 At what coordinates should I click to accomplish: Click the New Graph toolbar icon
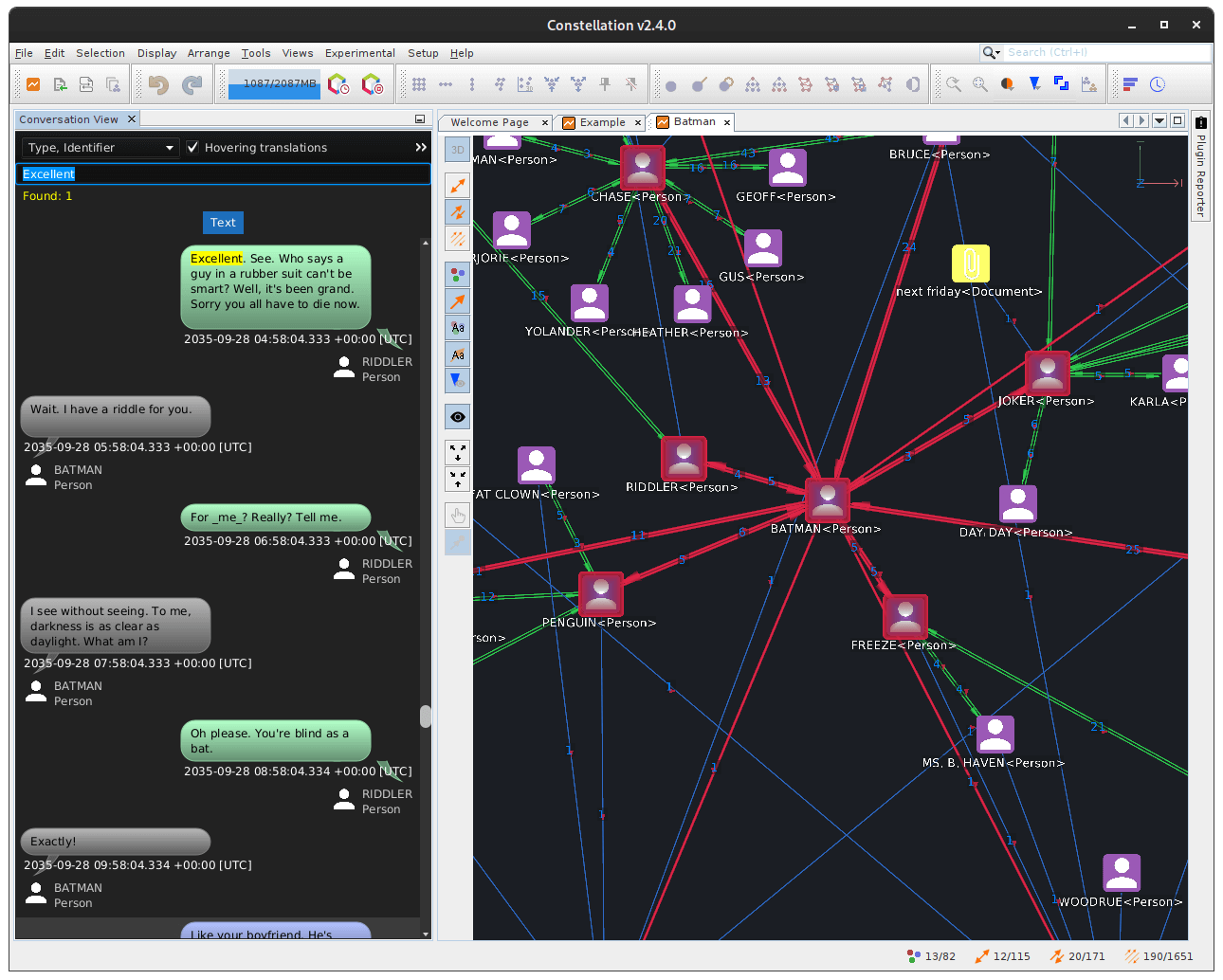coord(33,84)
